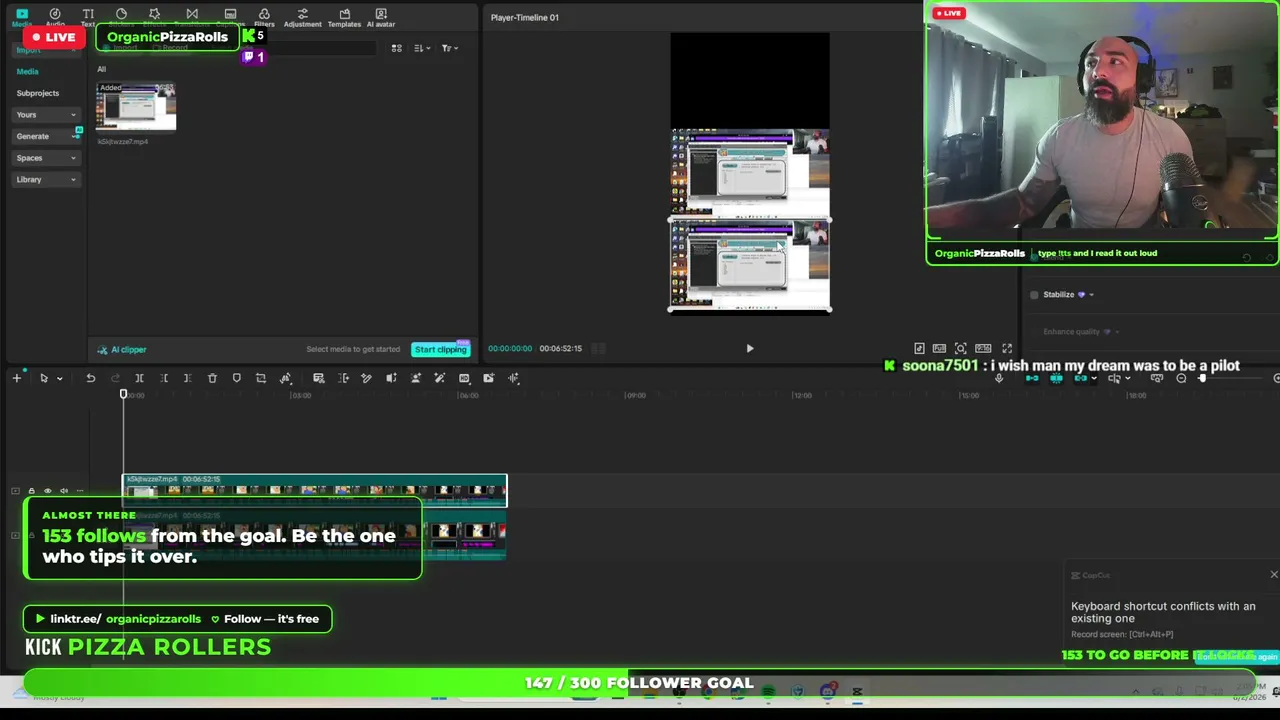Add a marker with the shield icon
The height and width of the screenshot is (720, 1280).
237,378
